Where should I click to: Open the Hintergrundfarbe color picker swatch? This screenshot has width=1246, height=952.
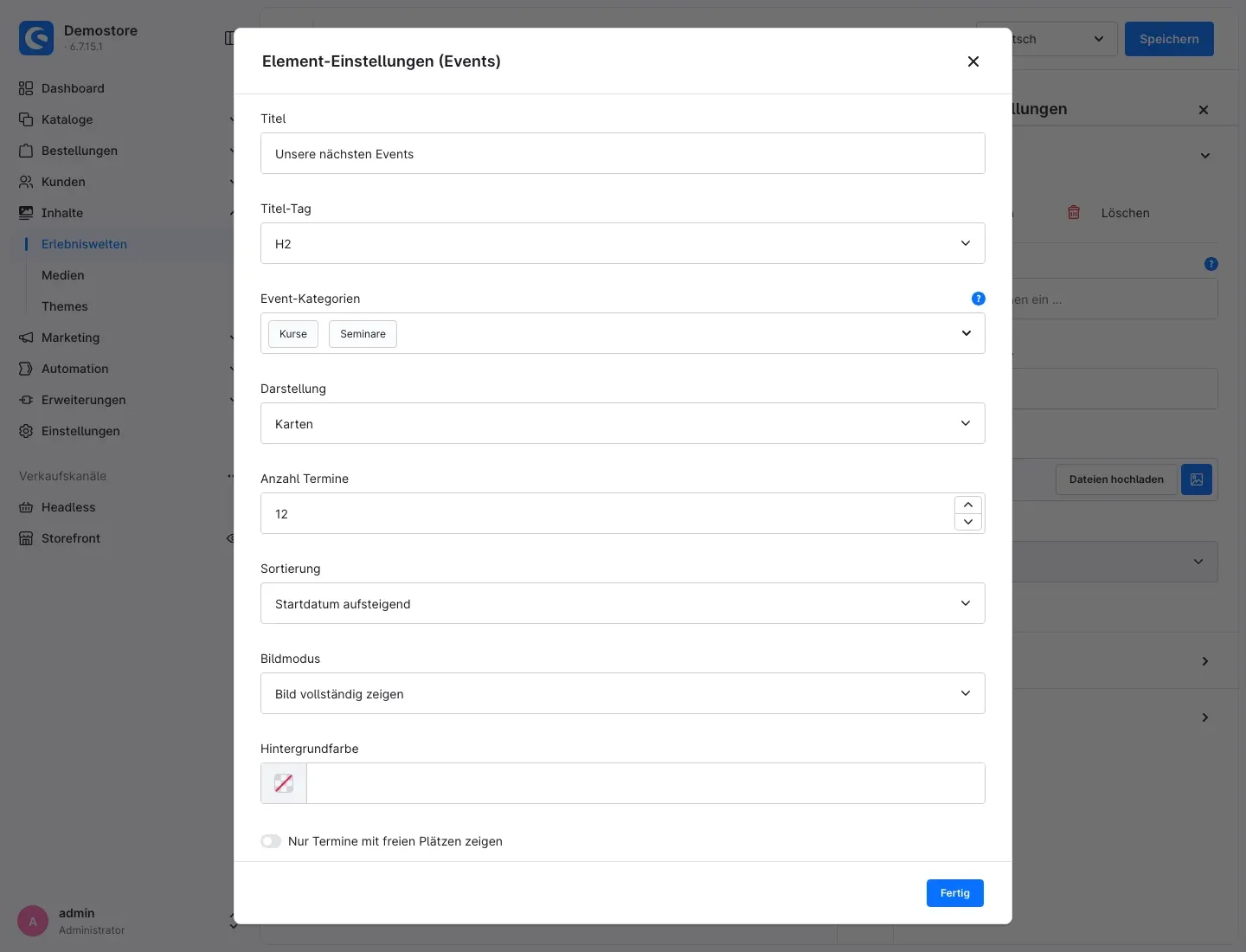[284, 783]
